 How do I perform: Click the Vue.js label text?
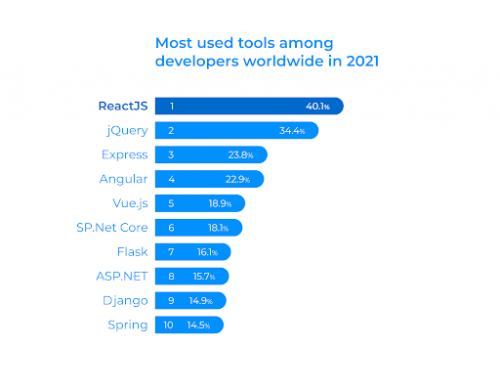pyautogui.click(x=130, y=203)
